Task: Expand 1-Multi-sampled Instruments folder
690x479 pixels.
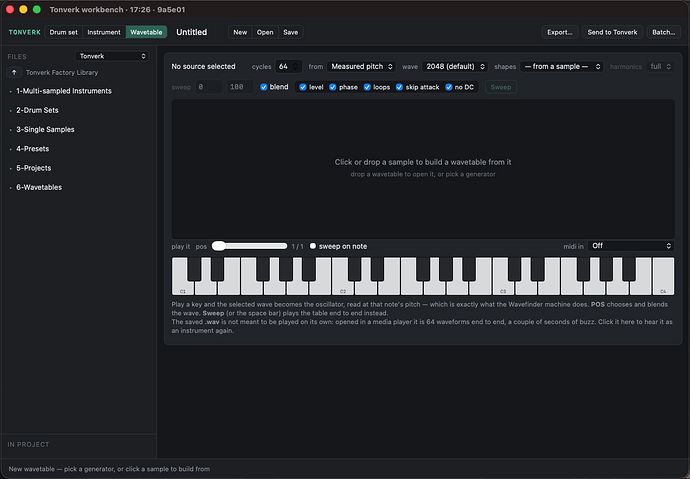Action: coord(64,91)
